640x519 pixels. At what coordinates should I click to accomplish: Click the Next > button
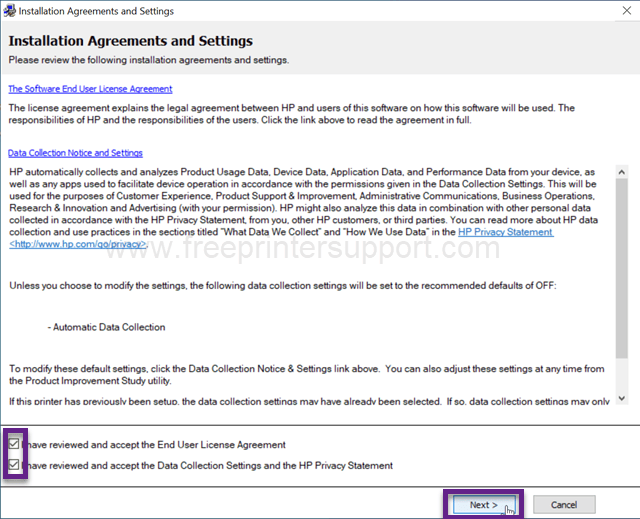coord(483,505)
